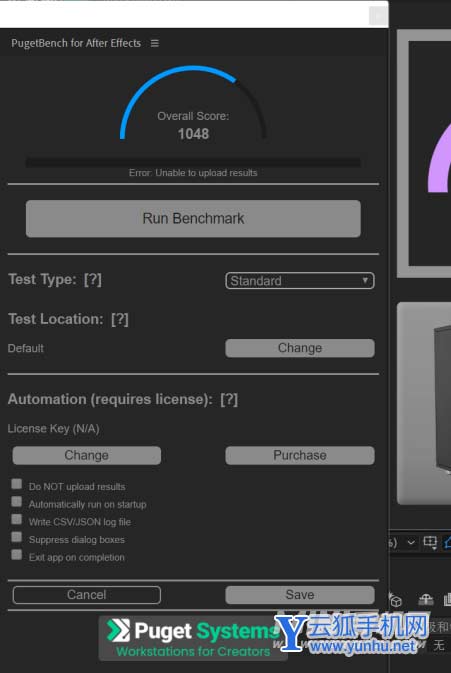Click Change button under License Key
The image size is (451, 673).
87,455
